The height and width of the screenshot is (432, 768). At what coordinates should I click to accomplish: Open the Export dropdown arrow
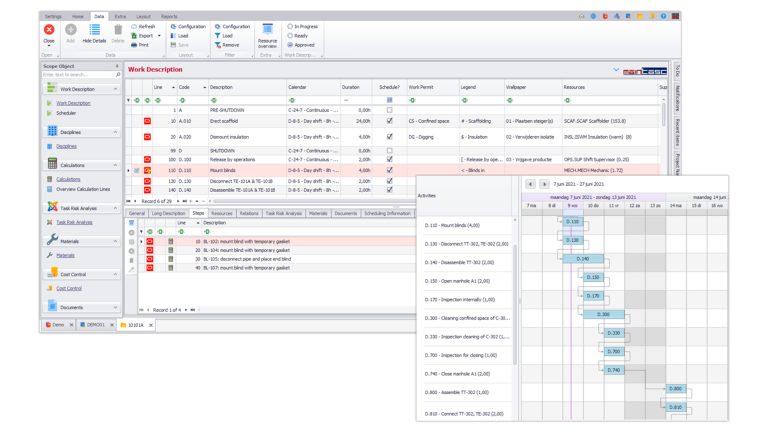(x=159, y=36)
